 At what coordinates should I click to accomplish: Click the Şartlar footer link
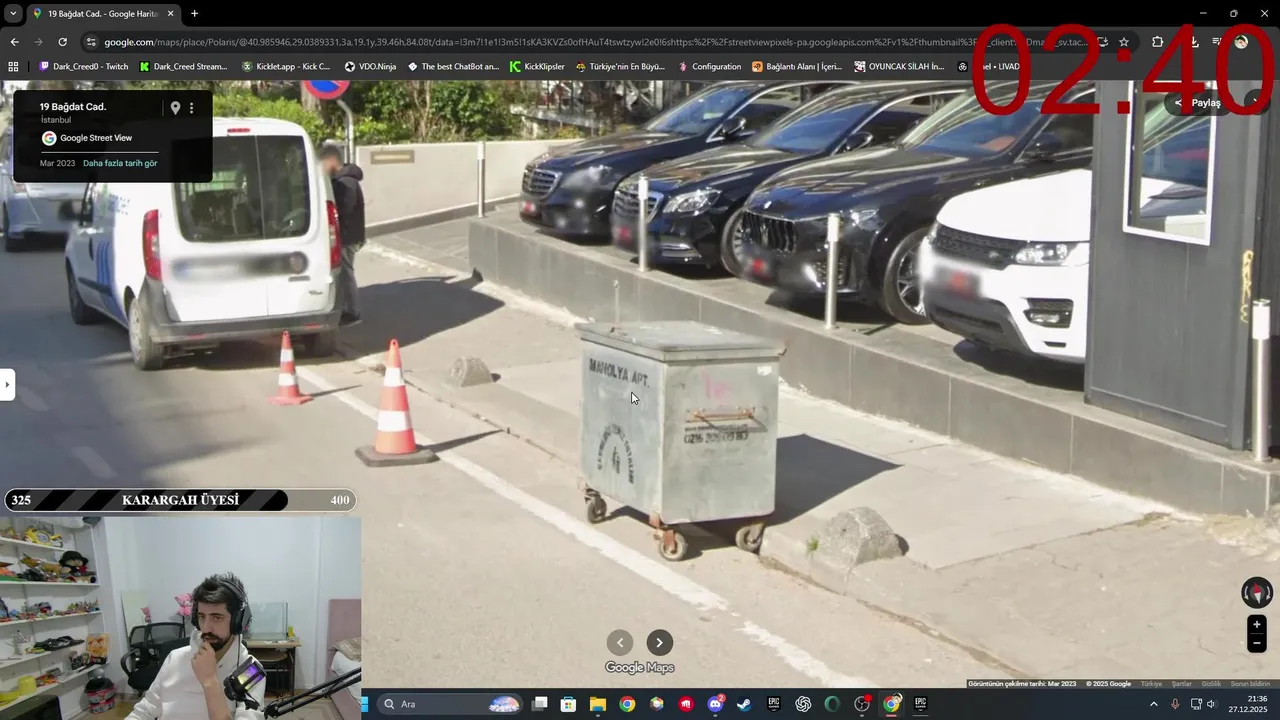click(x=1182, y=684)
